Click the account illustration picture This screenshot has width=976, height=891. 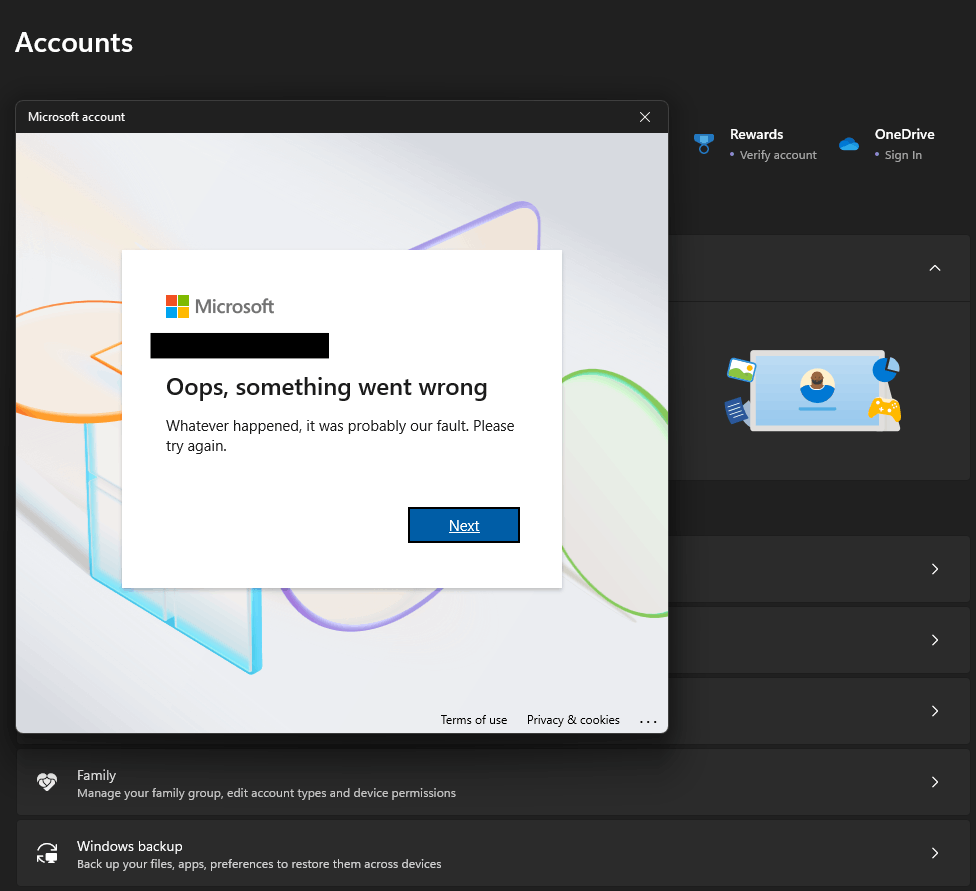814,390
